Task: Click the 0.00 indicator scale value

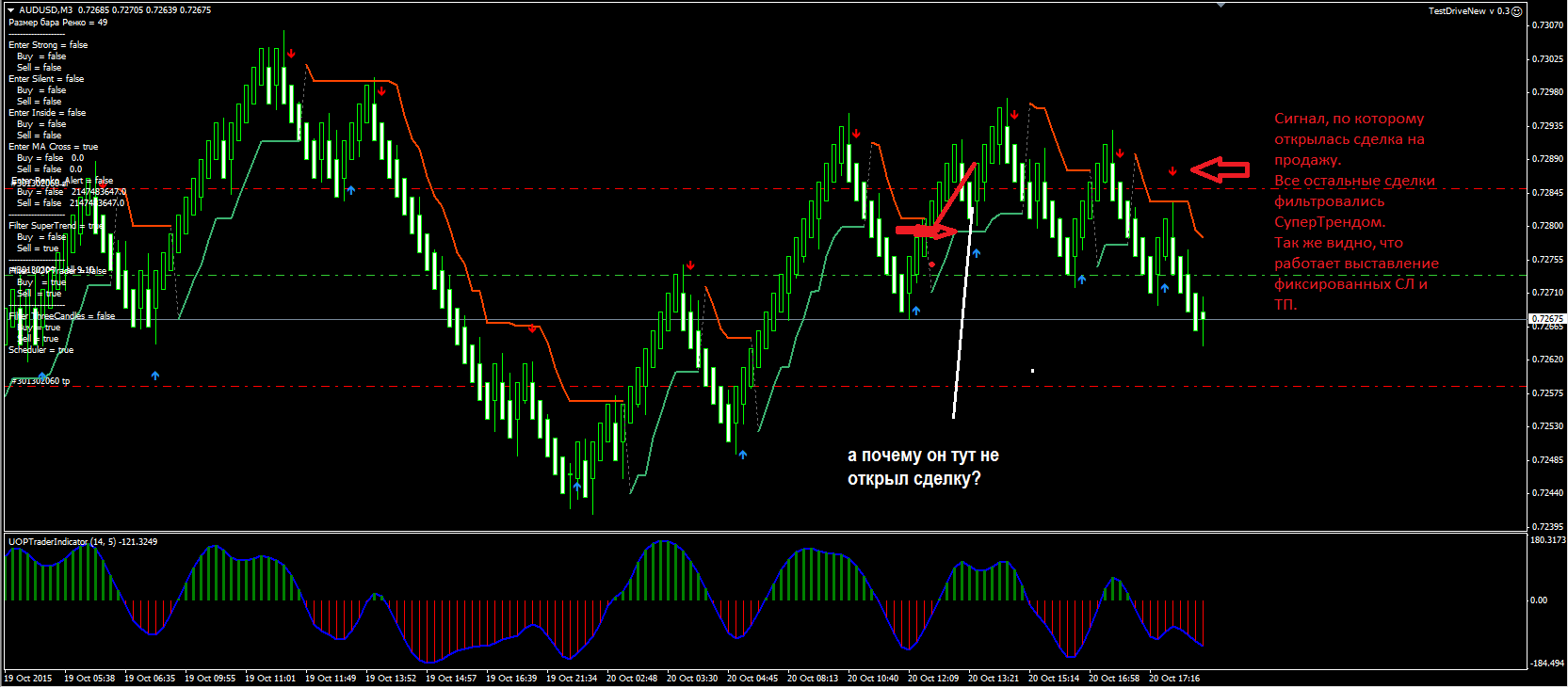Action: click(x=1539, y=600)
